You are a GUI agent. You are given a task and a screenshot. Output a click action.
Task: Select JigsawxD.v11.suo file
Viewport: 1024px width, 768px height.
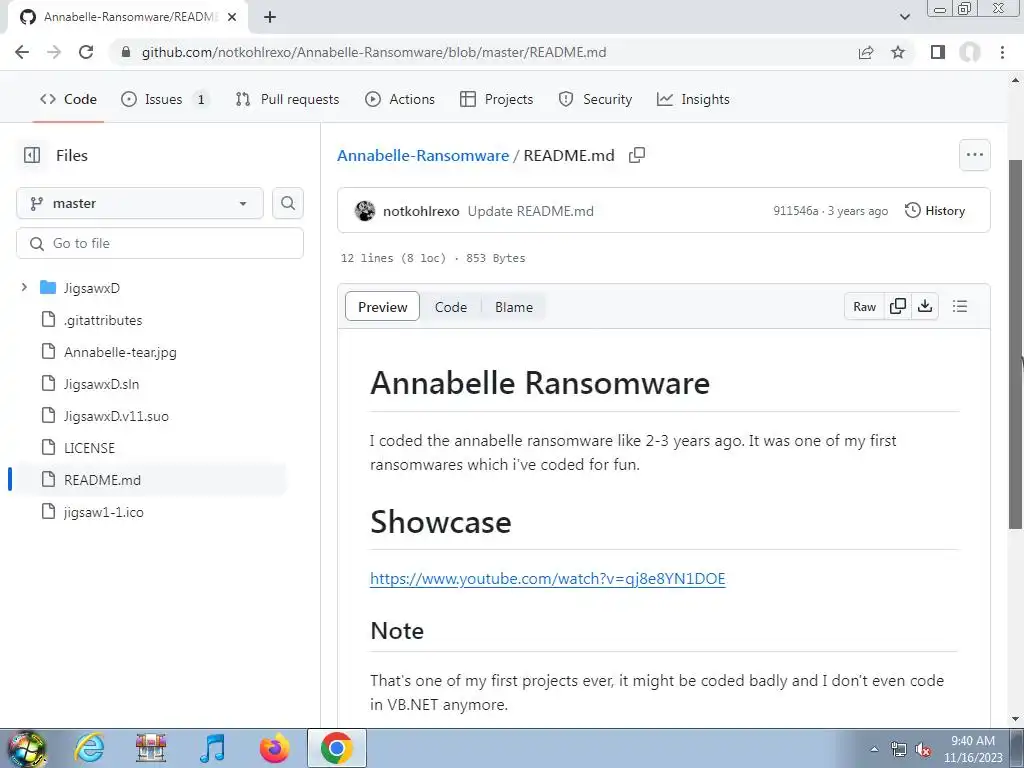(116, 416)
